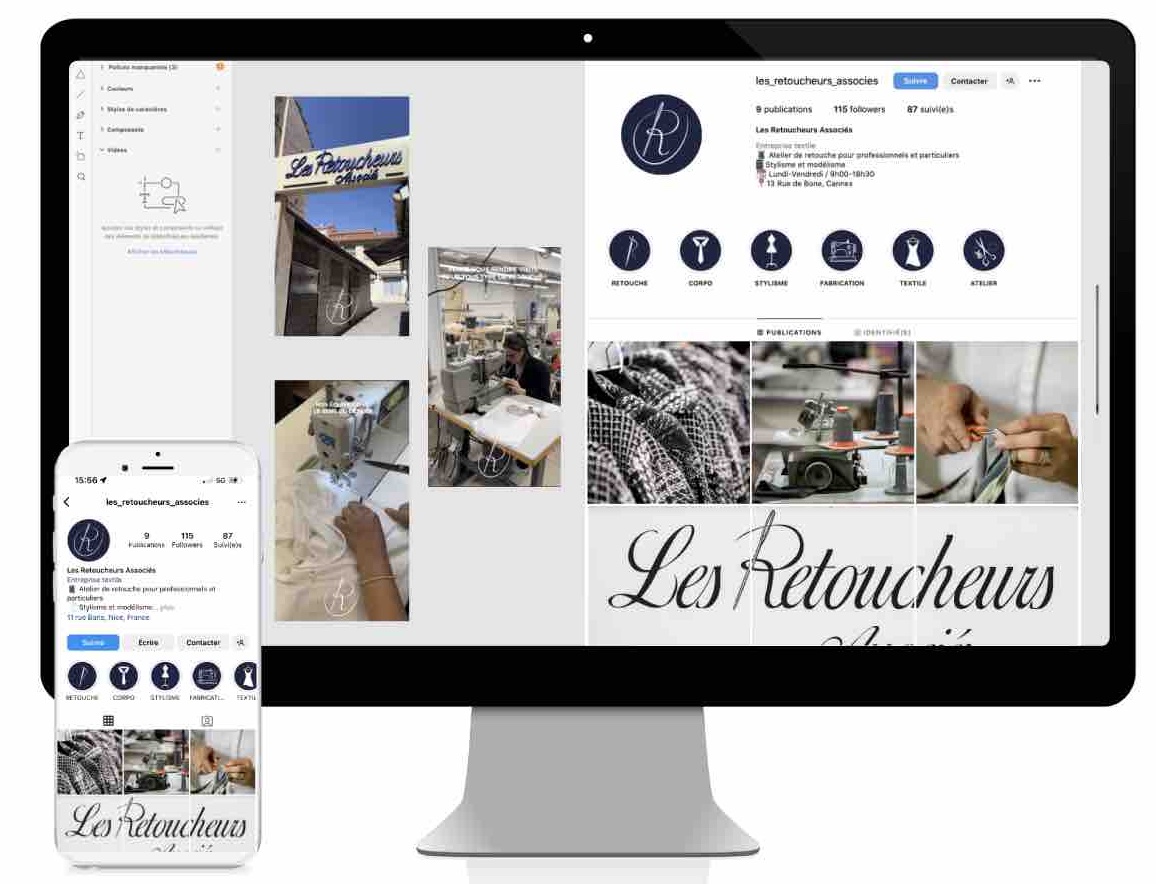The width and height of the screenshot is (1156, 884).
Task: Switch to the PUBLICATIONS tab
Action: [x=790, y=332]
